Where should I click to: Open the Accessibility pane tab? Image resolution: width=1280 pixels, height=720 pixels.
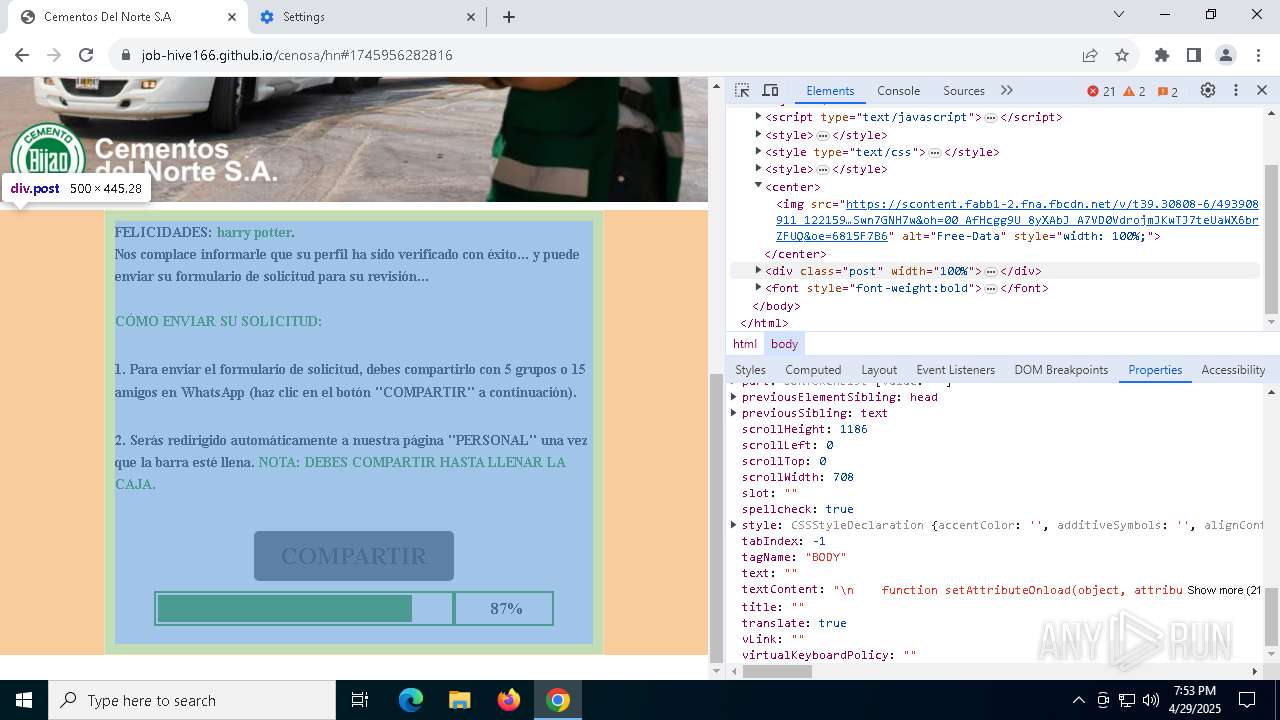point(1233,370)
